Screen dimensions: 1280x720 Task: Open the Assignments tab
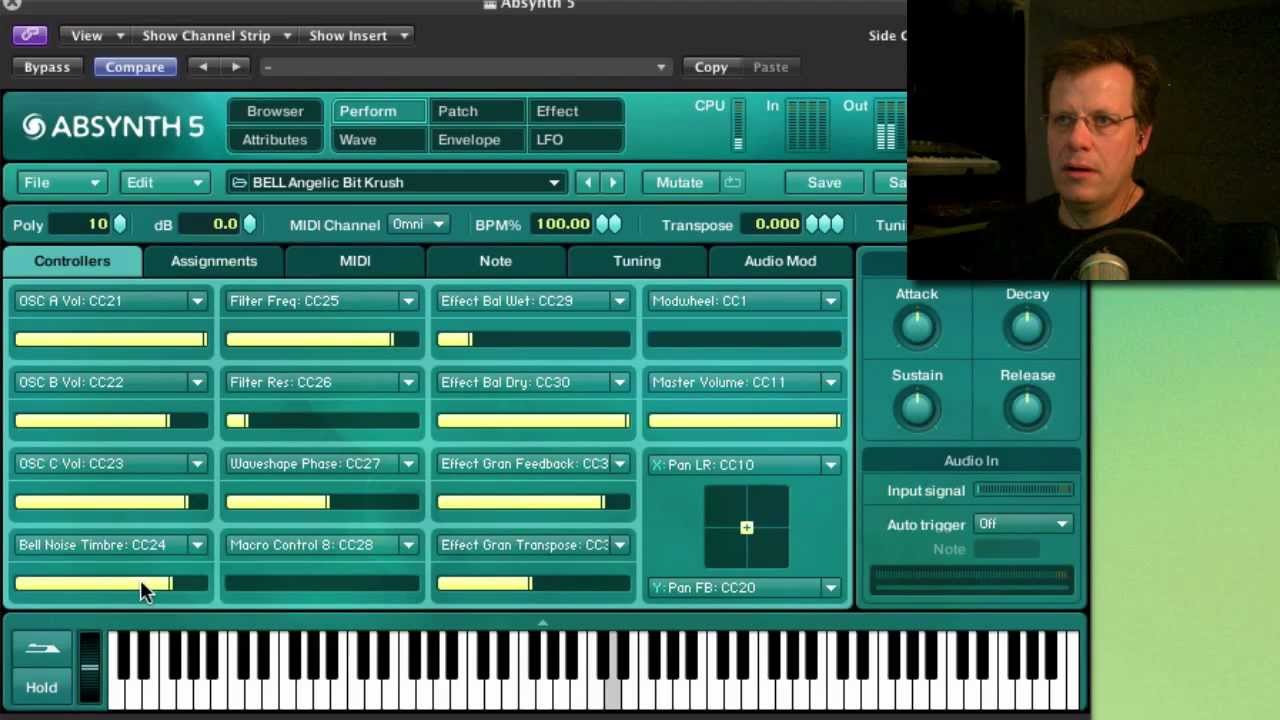tap(214, 261)
